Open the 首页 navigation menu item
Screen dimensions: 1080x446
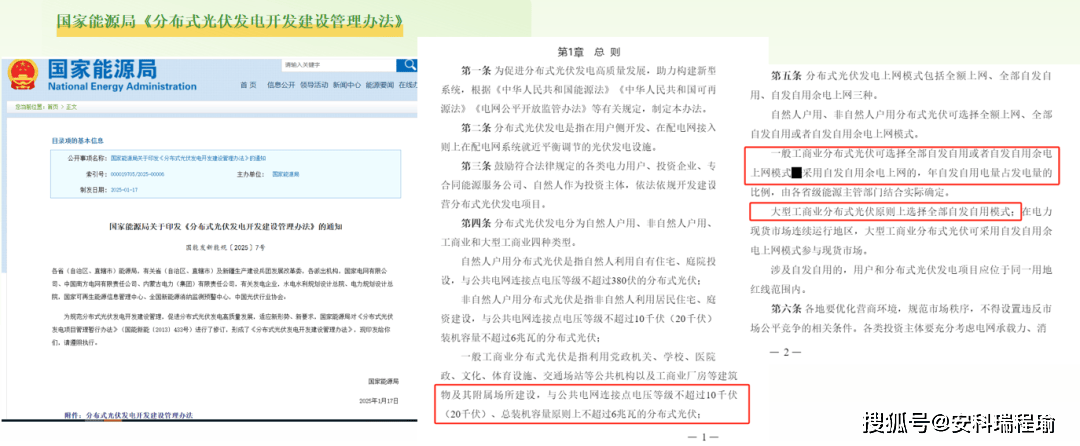(x=248, y=85)
